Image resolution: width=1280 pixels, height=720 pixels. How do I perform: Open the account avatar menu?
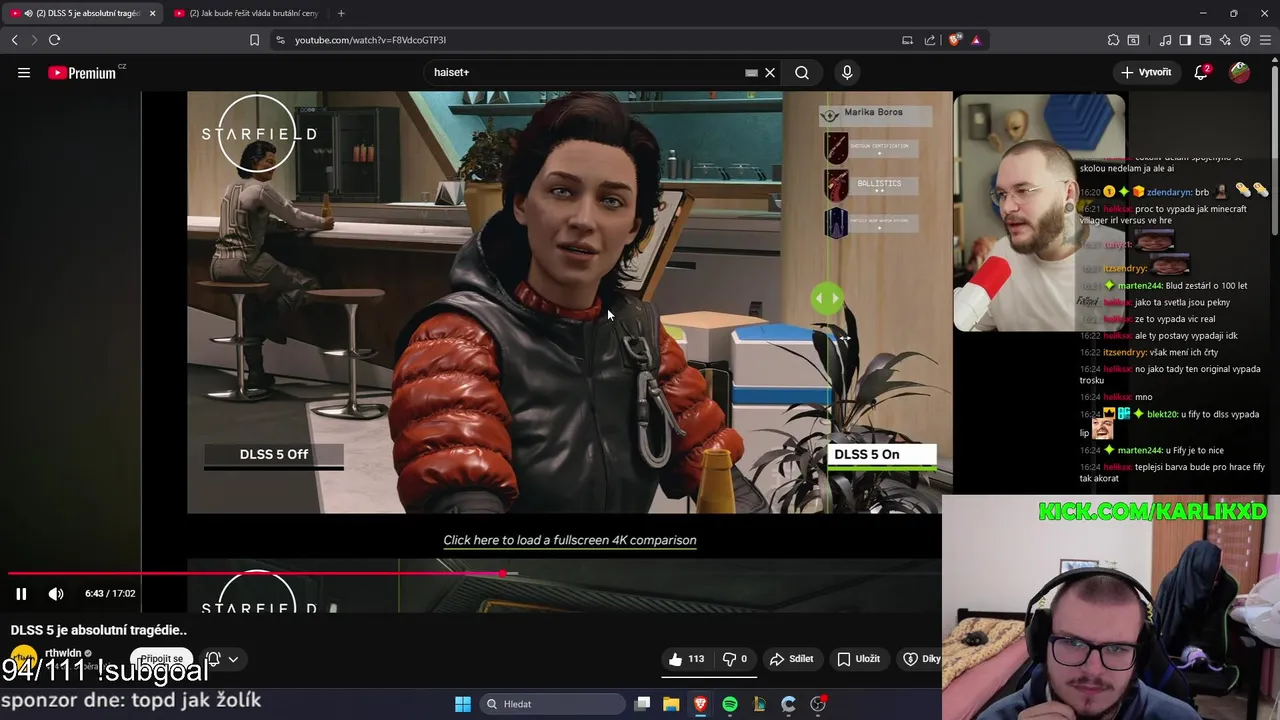pos(1239,72)
